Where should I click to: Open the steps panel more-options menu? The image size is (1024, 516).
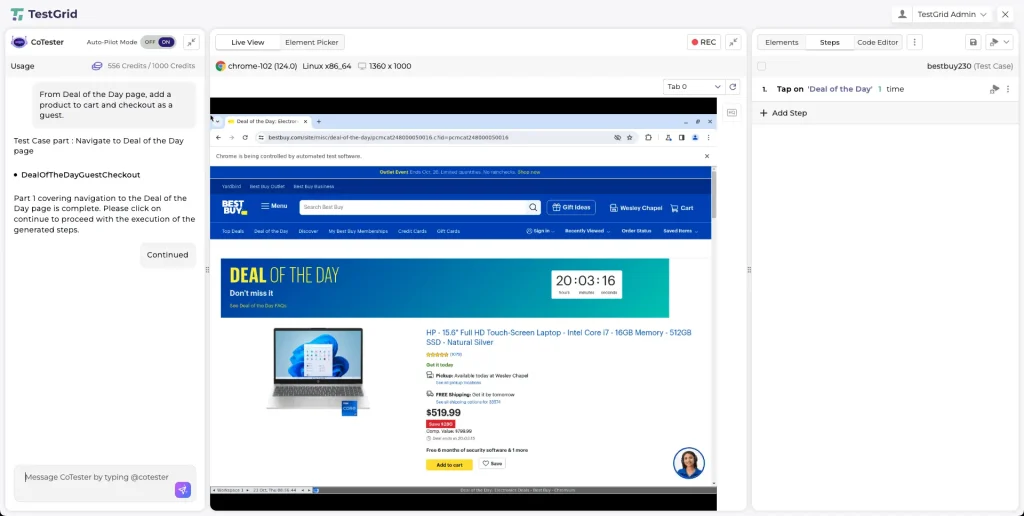(915, 42)
